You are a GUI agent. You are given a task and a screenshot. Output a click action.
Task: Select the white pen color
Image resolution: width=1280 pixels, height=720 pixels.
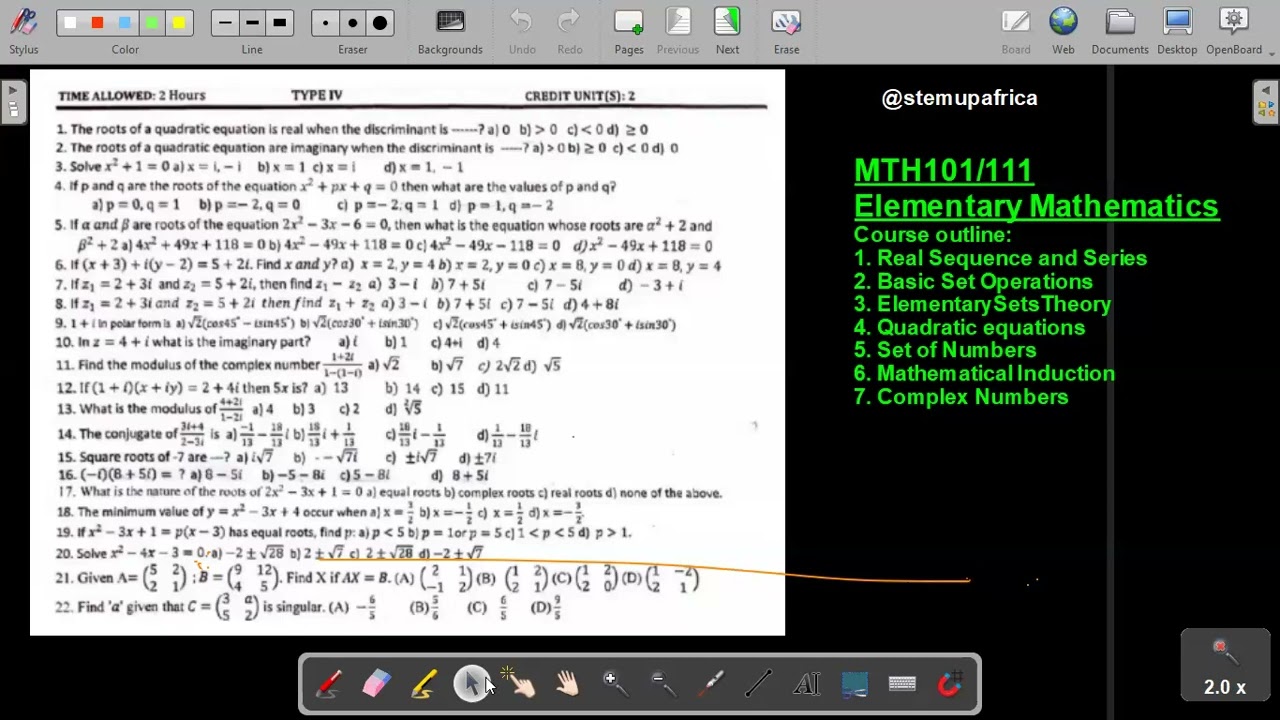[70, 23]
